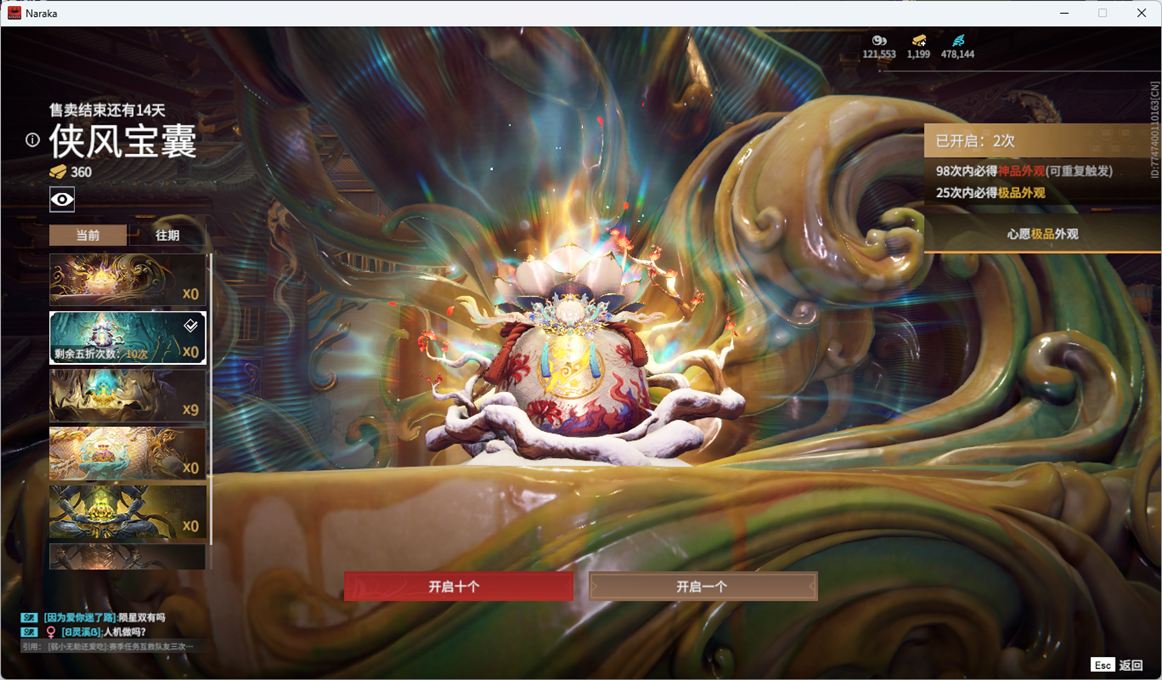Click the checkmark badge on the selected treasure

(190, 324)
